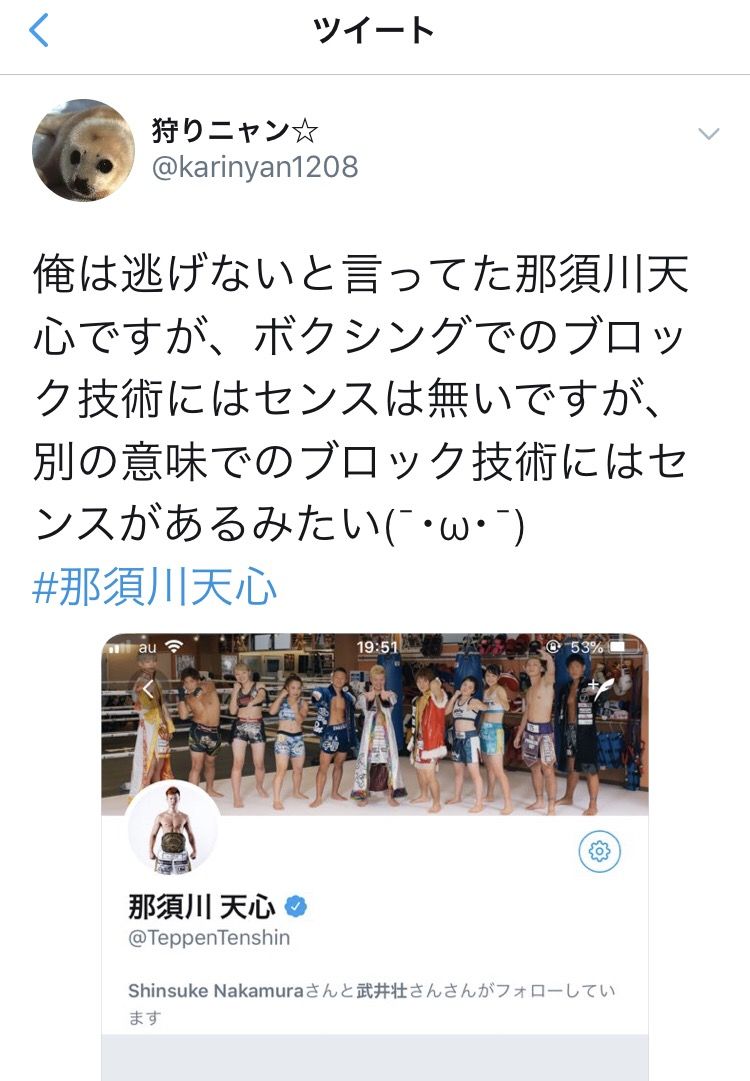Open the @karinyan1208 handle
The image size is (750, 1081).
254,168
